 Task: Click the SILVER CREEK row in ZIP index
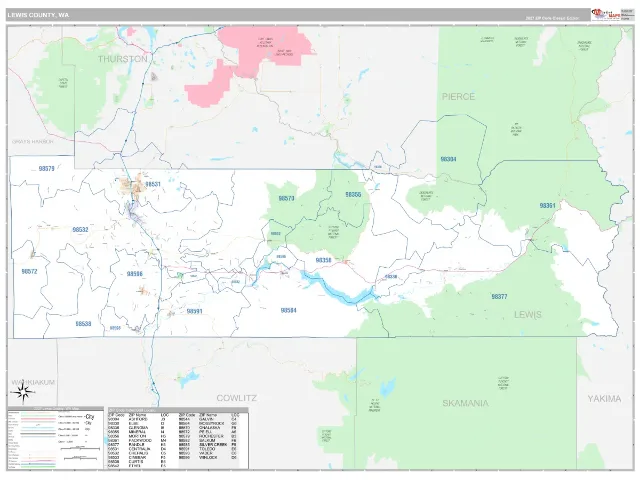click(x=208, y=445)
